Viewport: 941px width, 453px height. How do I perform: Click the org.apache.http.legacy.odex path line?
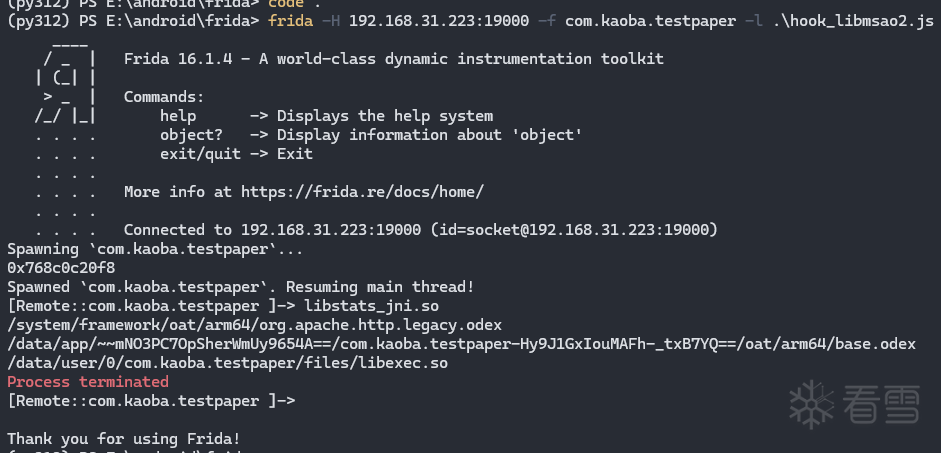(254, 325)
